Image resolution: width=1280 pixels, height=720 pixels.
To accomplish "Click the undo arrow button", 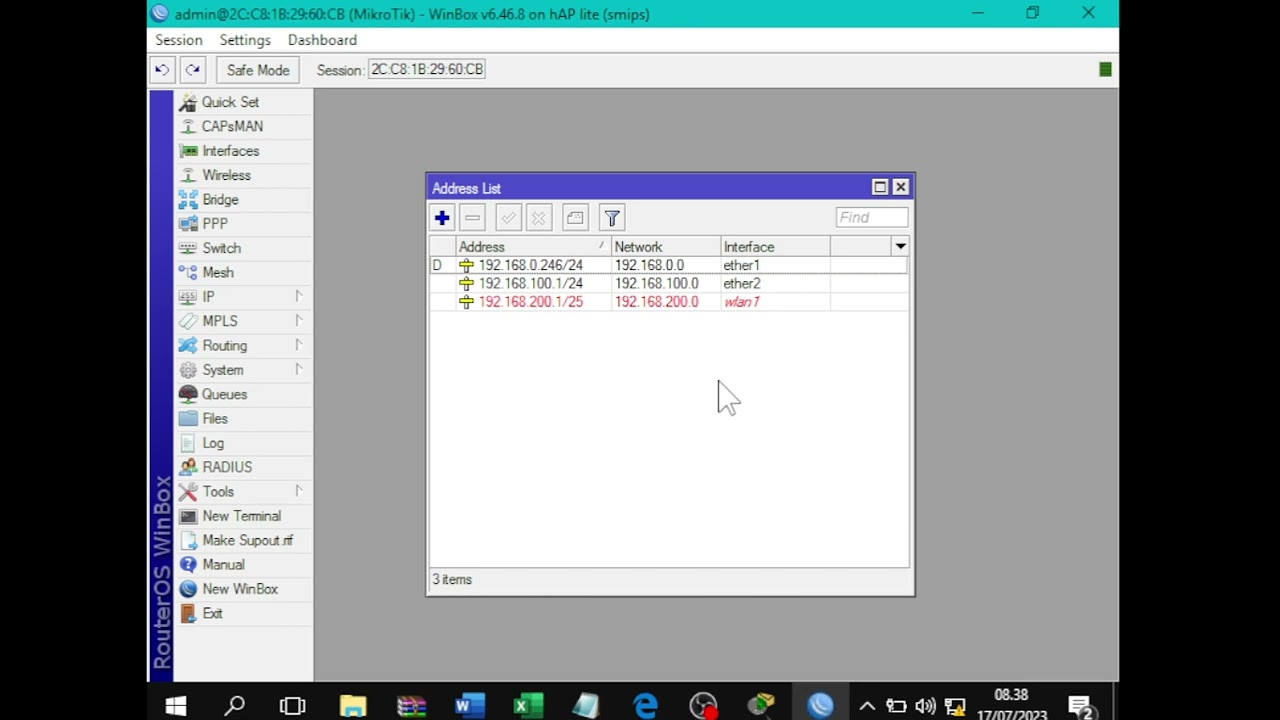I will tap(161, 69).
